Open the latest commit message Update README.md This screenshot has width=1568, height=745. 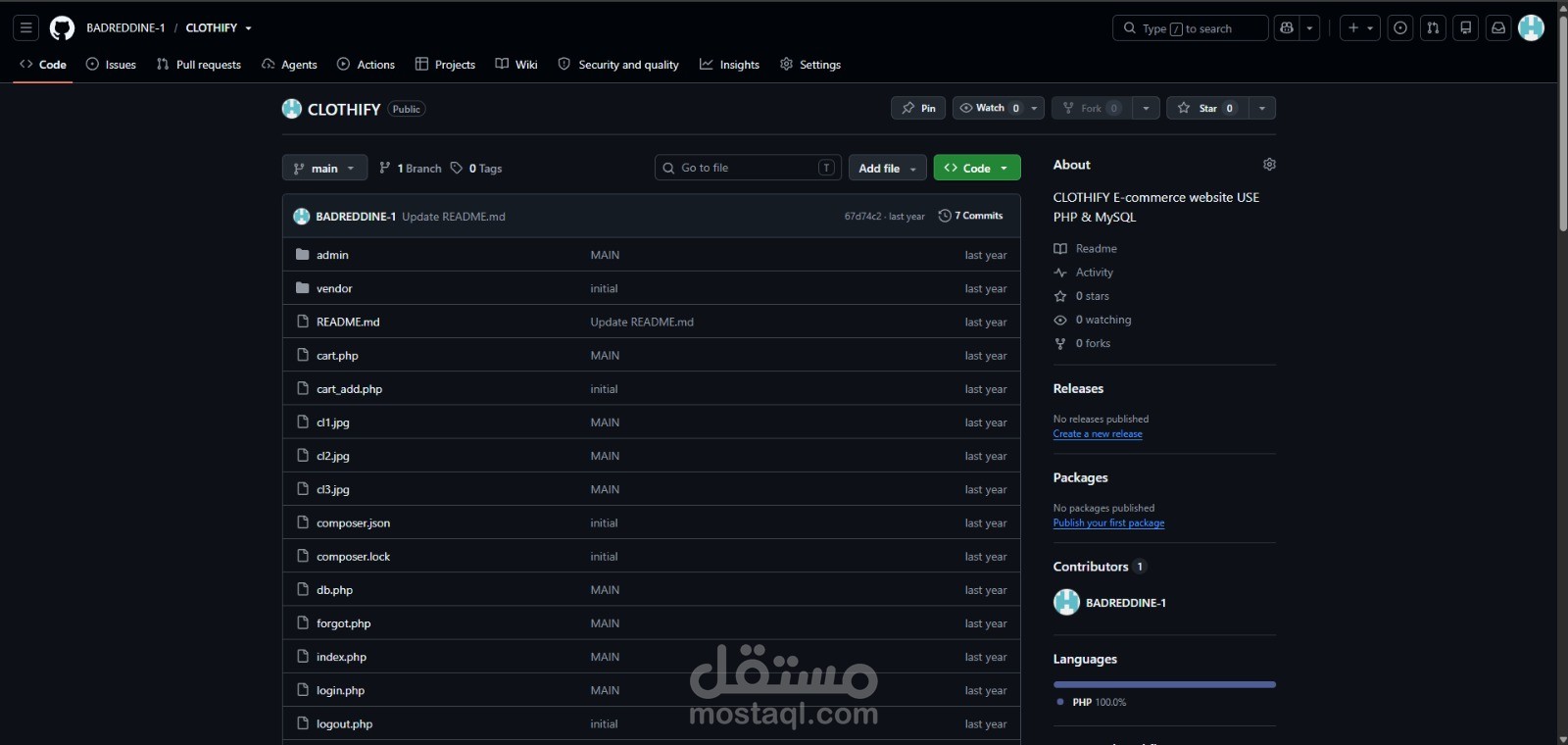point(454,217)
